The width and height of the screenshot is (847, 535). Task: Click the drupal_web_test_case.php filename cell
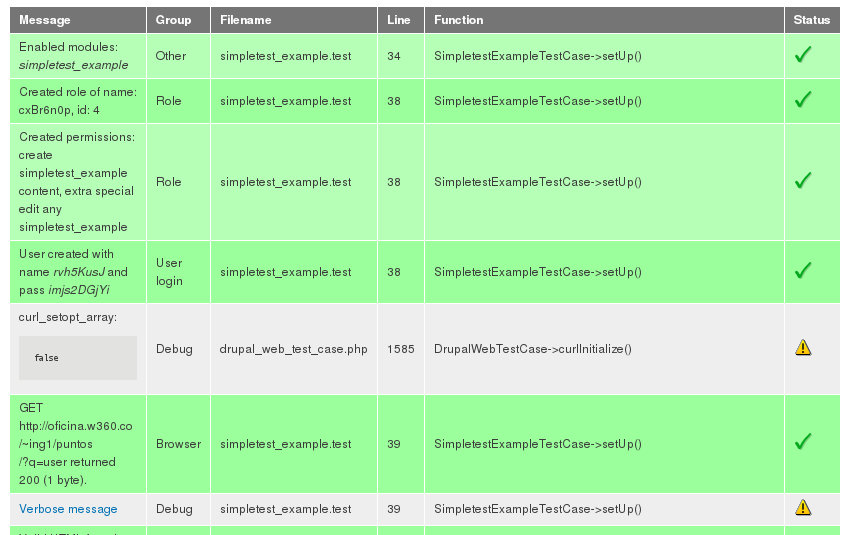293,349
